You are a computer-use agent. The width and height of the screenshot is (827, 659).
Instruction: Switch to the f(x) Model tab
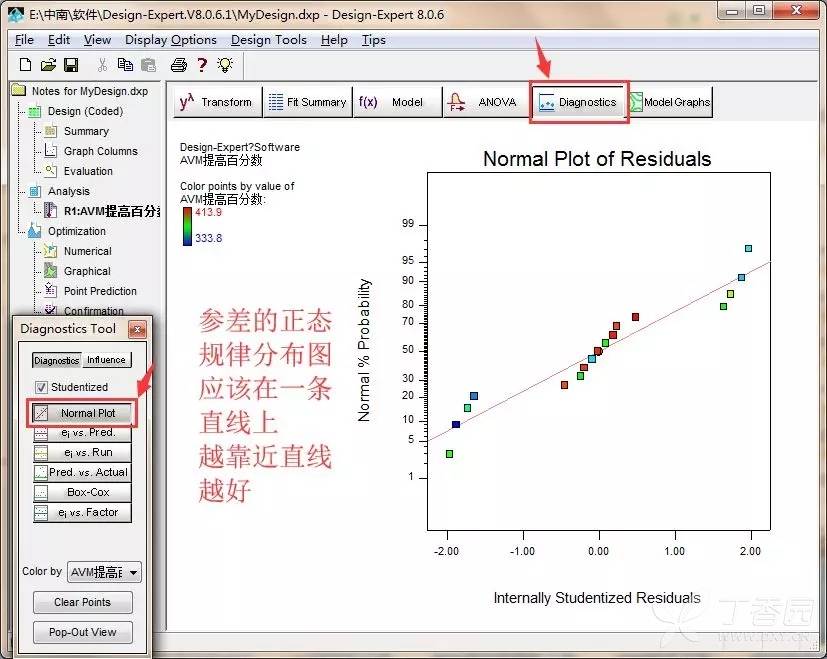(x=397, y=102)
